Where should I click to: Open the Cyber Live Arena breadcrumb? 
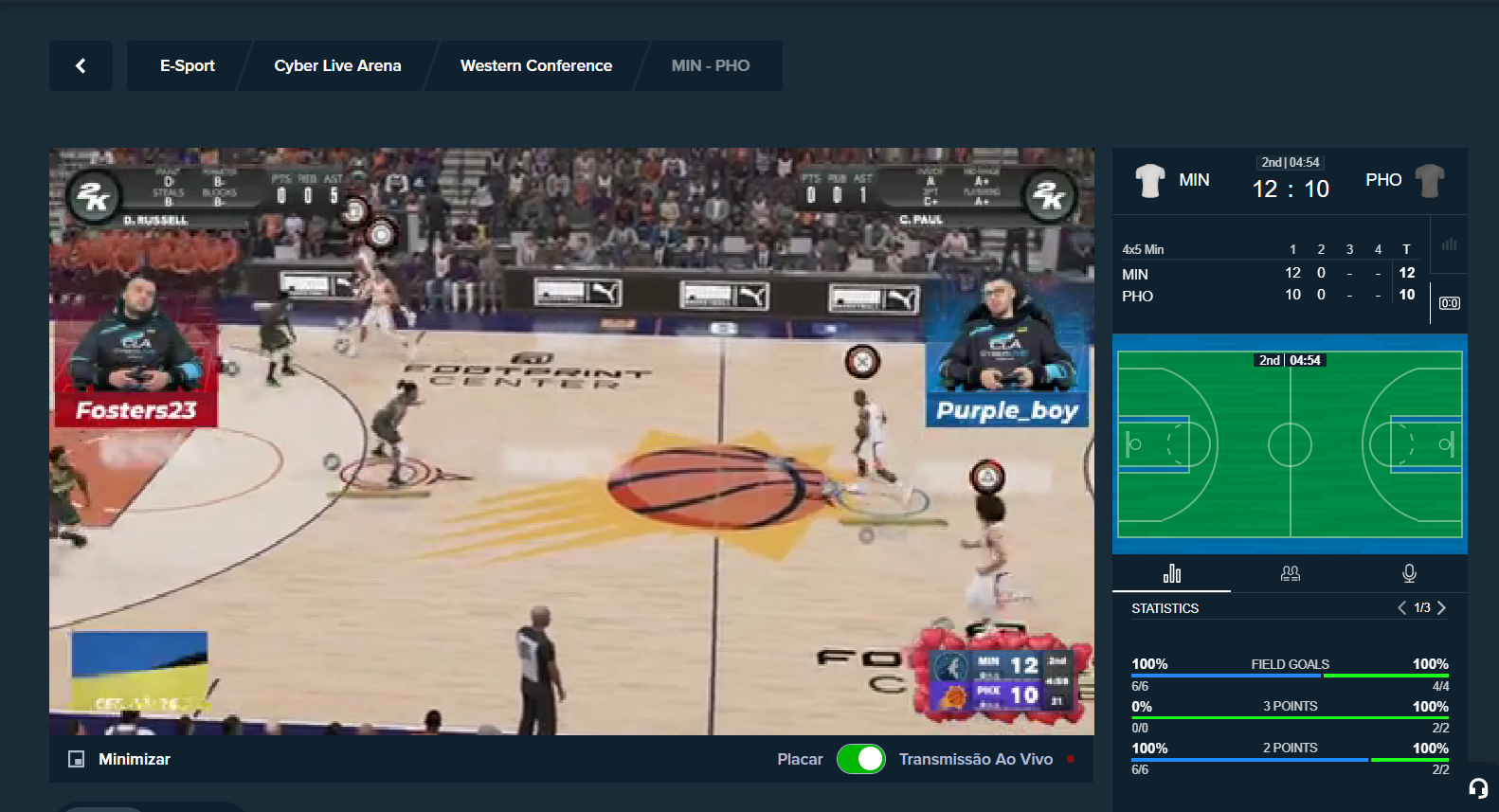(337, 65)
